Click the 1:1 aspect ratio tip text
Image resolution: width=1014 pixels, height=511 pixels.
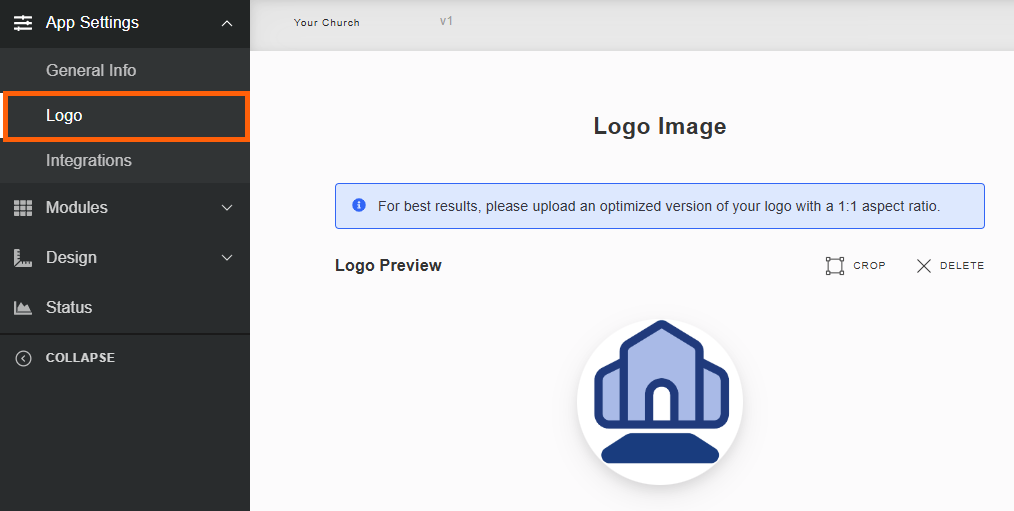pos(658,206)
